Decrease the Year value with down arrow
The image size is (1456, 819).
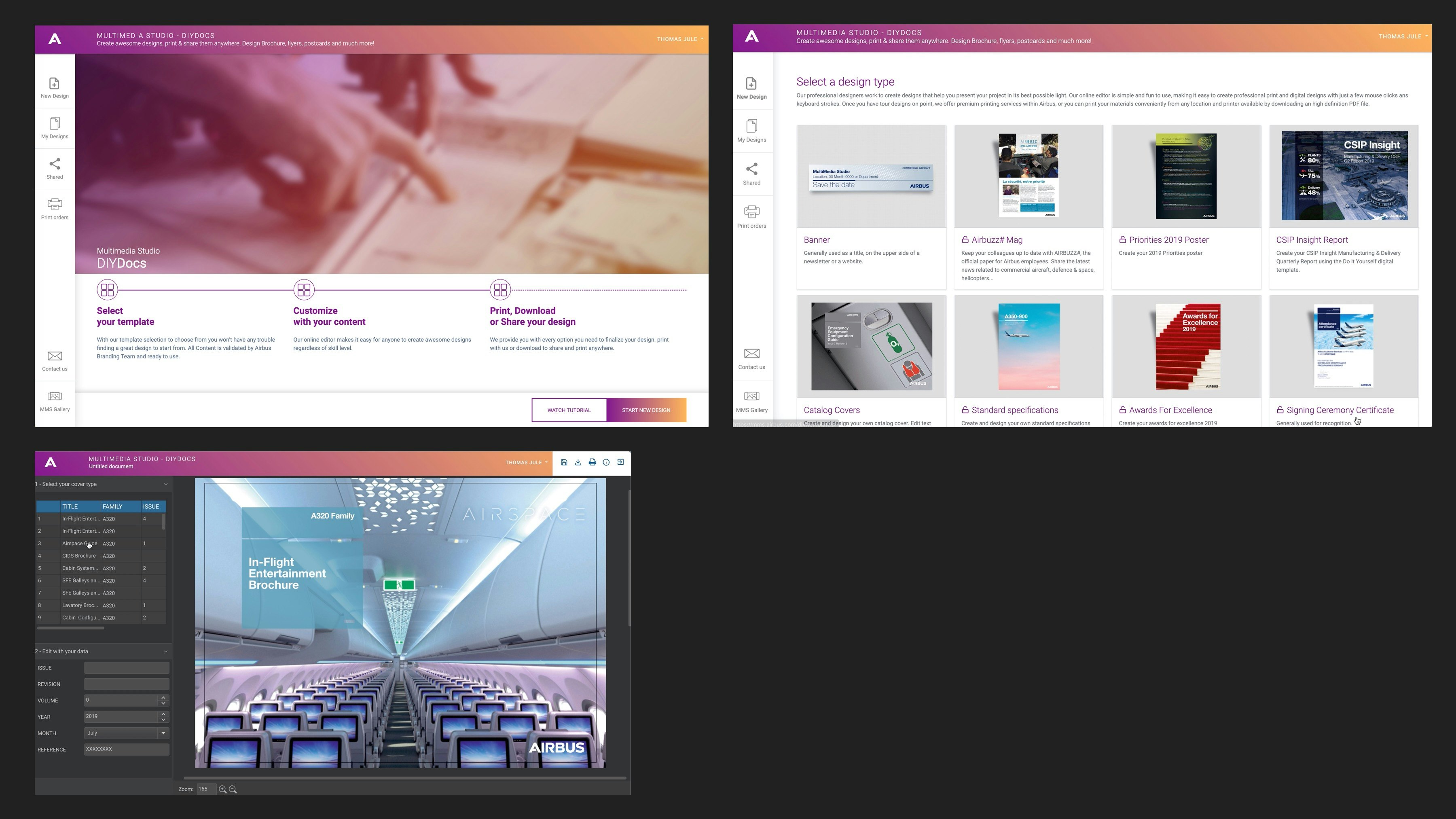click(x=163, y=720)
